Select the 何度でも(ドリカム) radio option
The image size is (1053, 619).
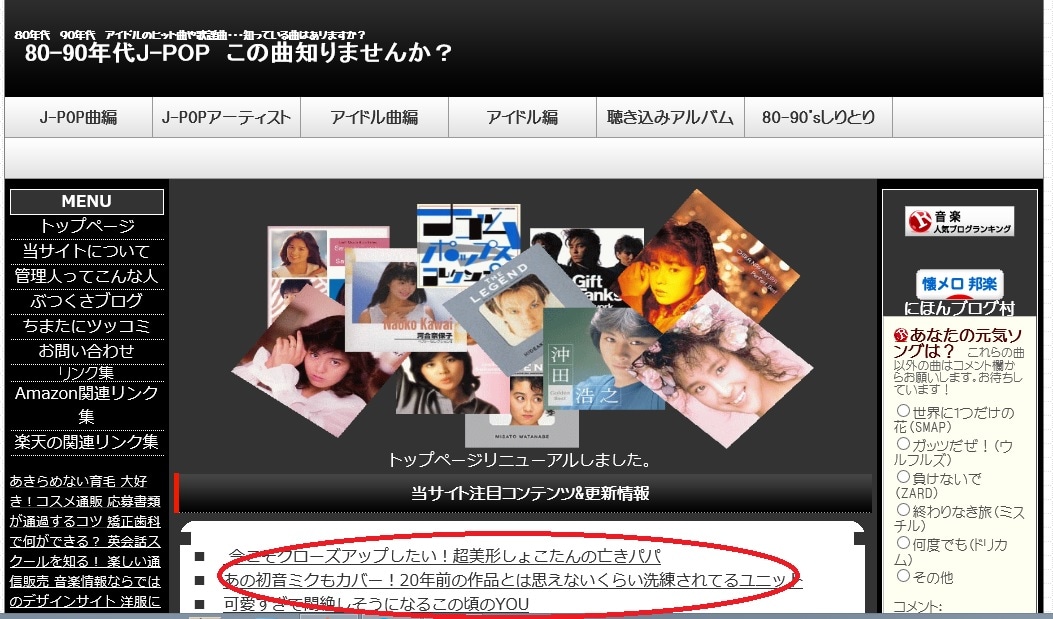(903, 542)
